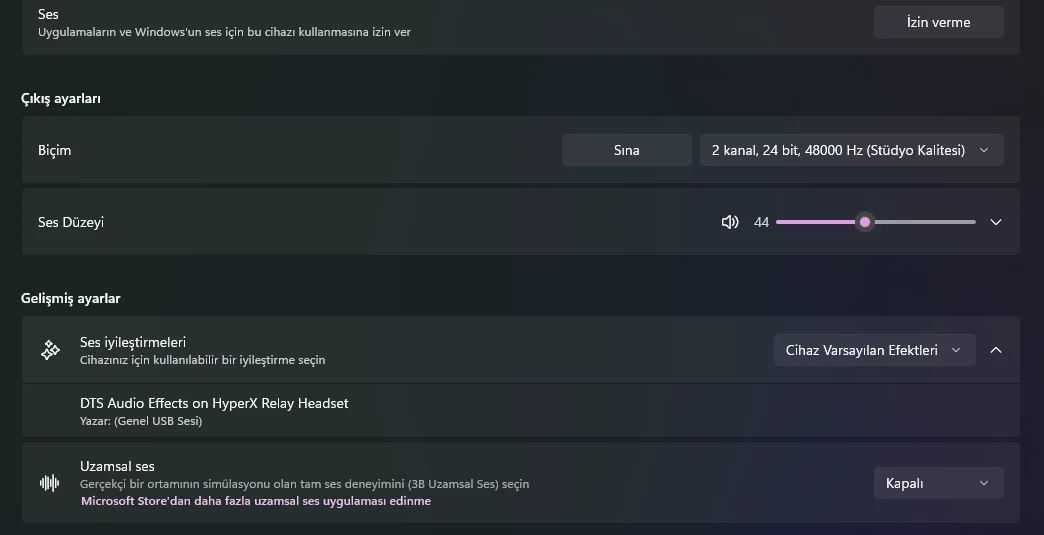The image size is (1044, 535).
Task: Mute the speaker icon beside volume 44
Action: [x=730, y=222]
